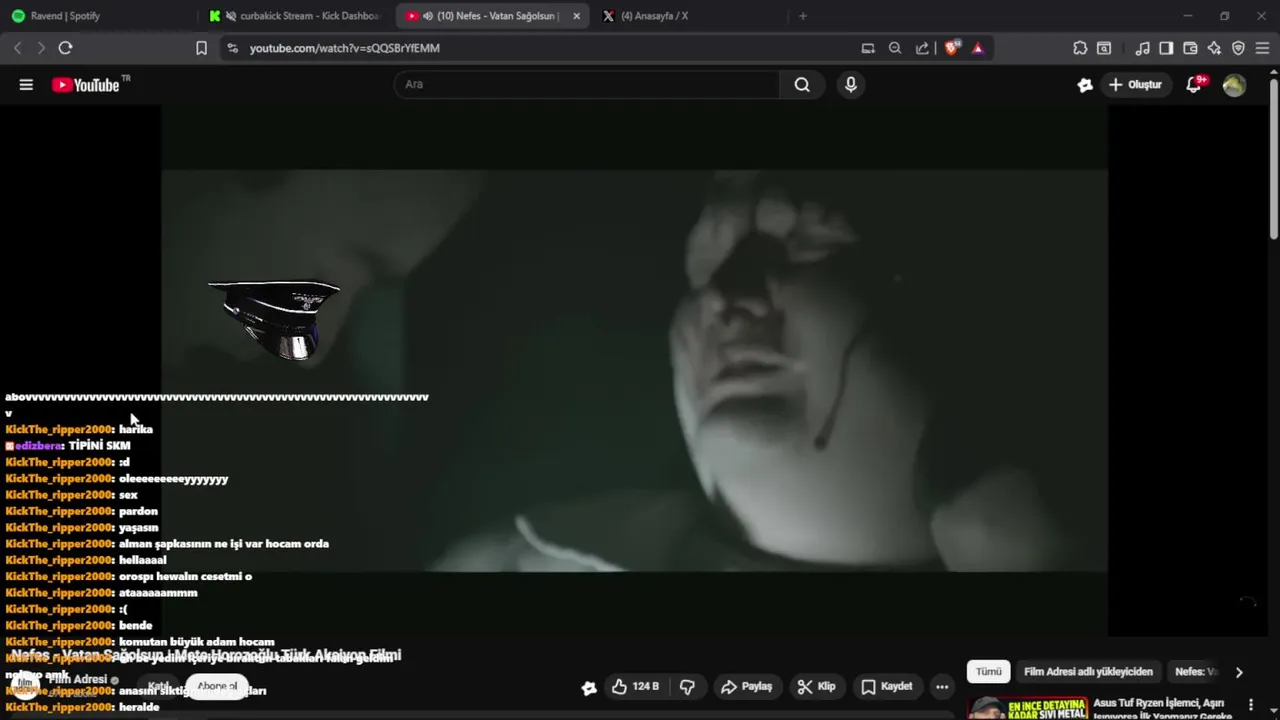Open the account avatar menu
The height and width of the screenshot is (720, 1280).
click(1234, 85)
